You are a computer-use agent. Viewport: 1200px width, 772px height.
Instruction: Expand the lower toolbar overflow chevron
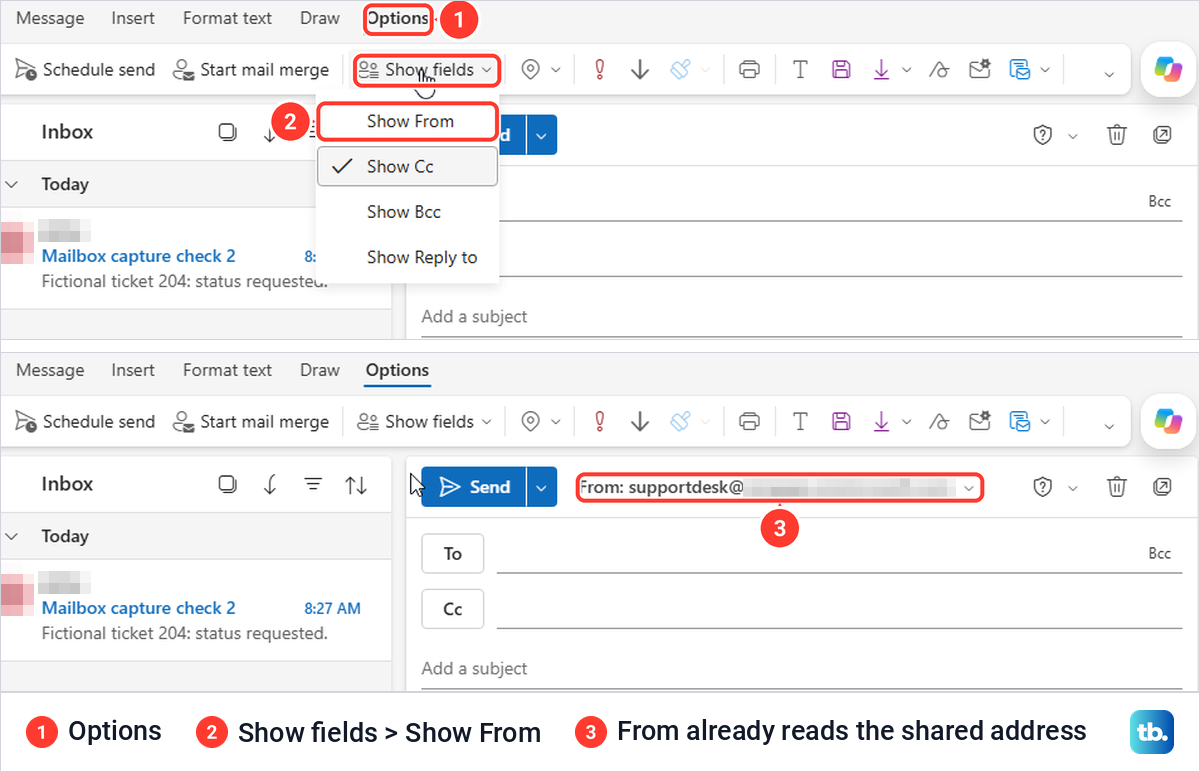pyautogui.click(x=1109, y=425)
